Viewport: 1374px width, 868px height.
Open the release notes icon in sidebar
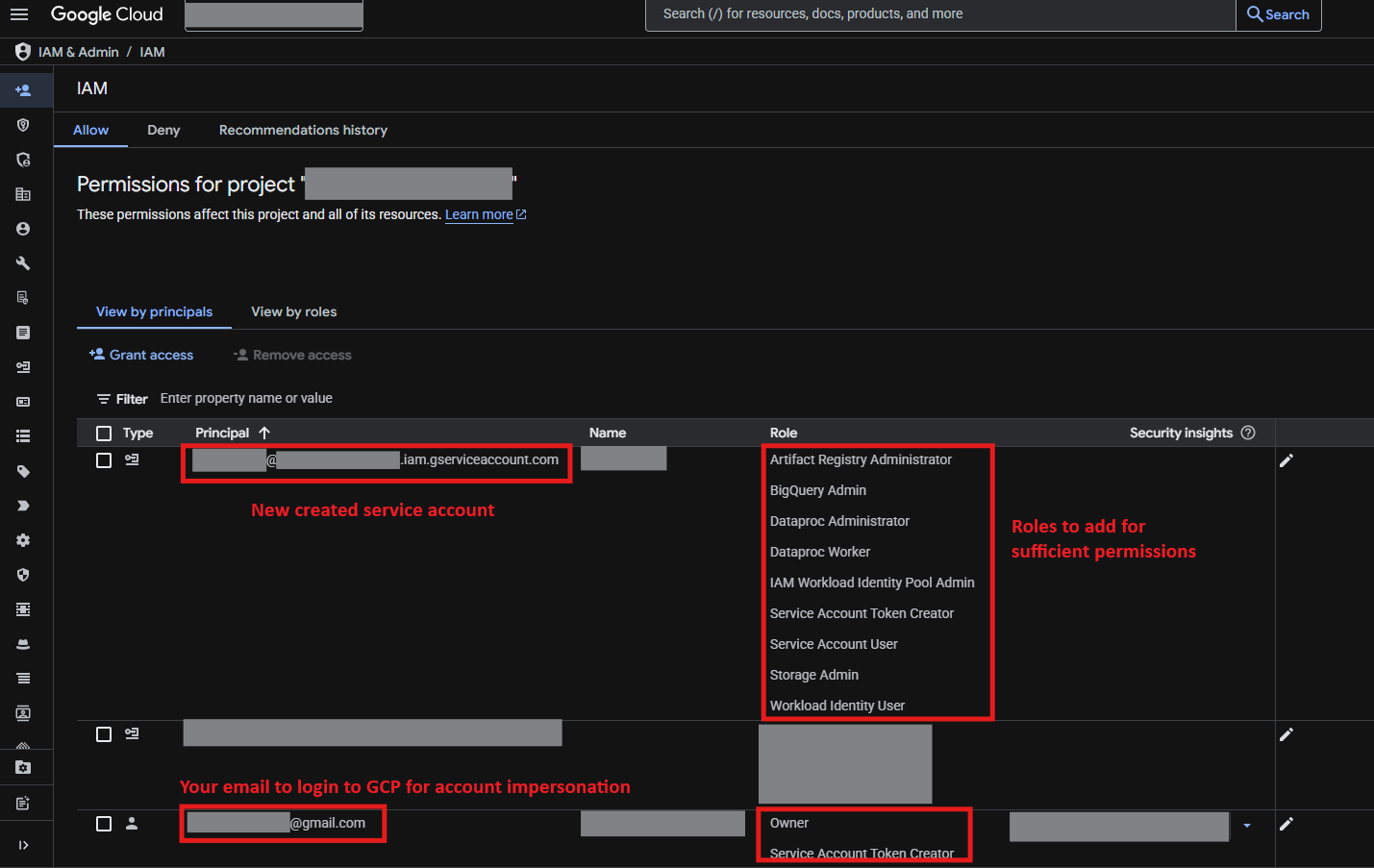coord(23,803)
